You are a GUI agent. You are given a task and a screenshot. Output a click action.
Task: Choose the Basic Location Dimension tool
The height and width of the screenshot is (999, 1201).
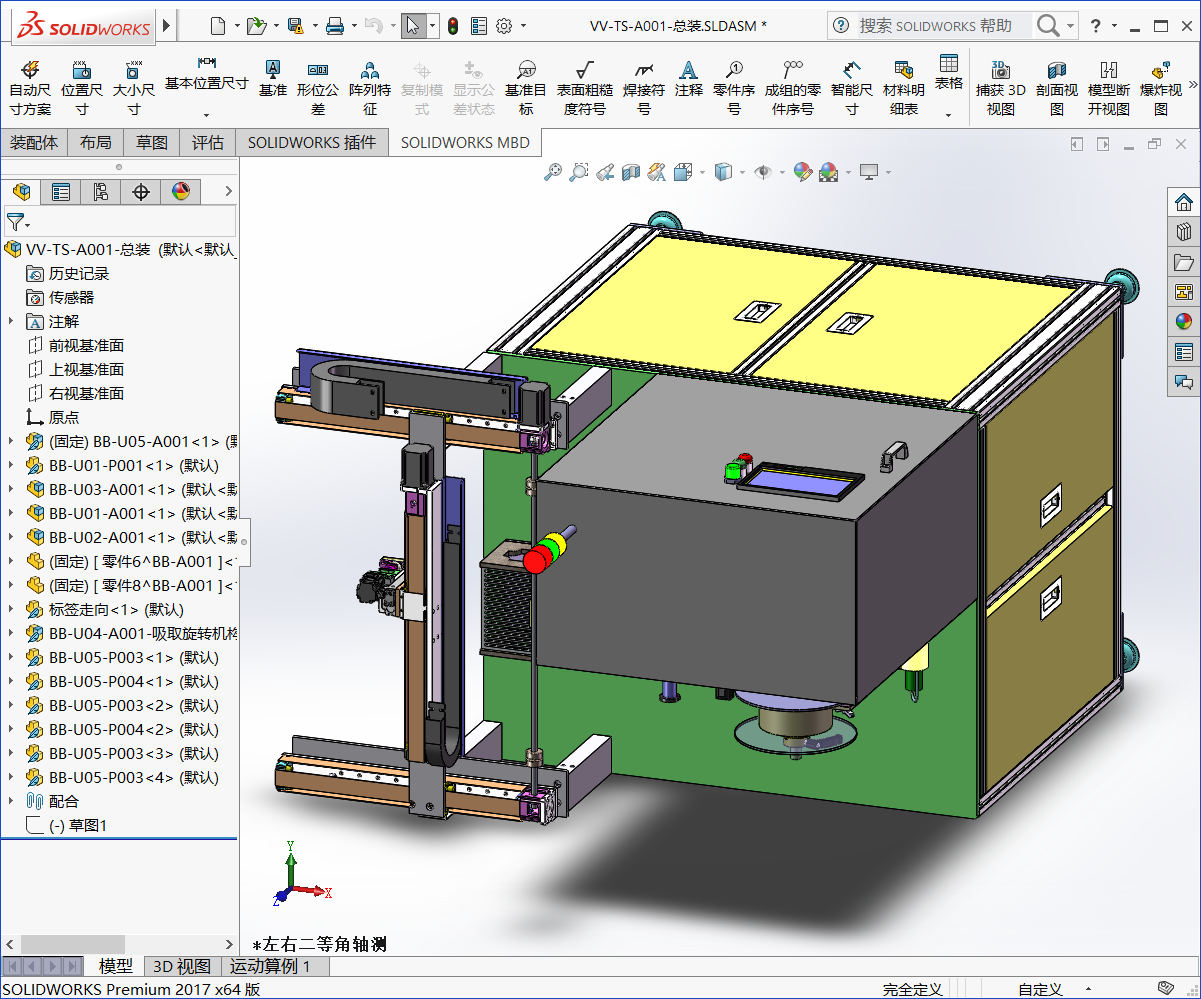(x=206, y=73)
